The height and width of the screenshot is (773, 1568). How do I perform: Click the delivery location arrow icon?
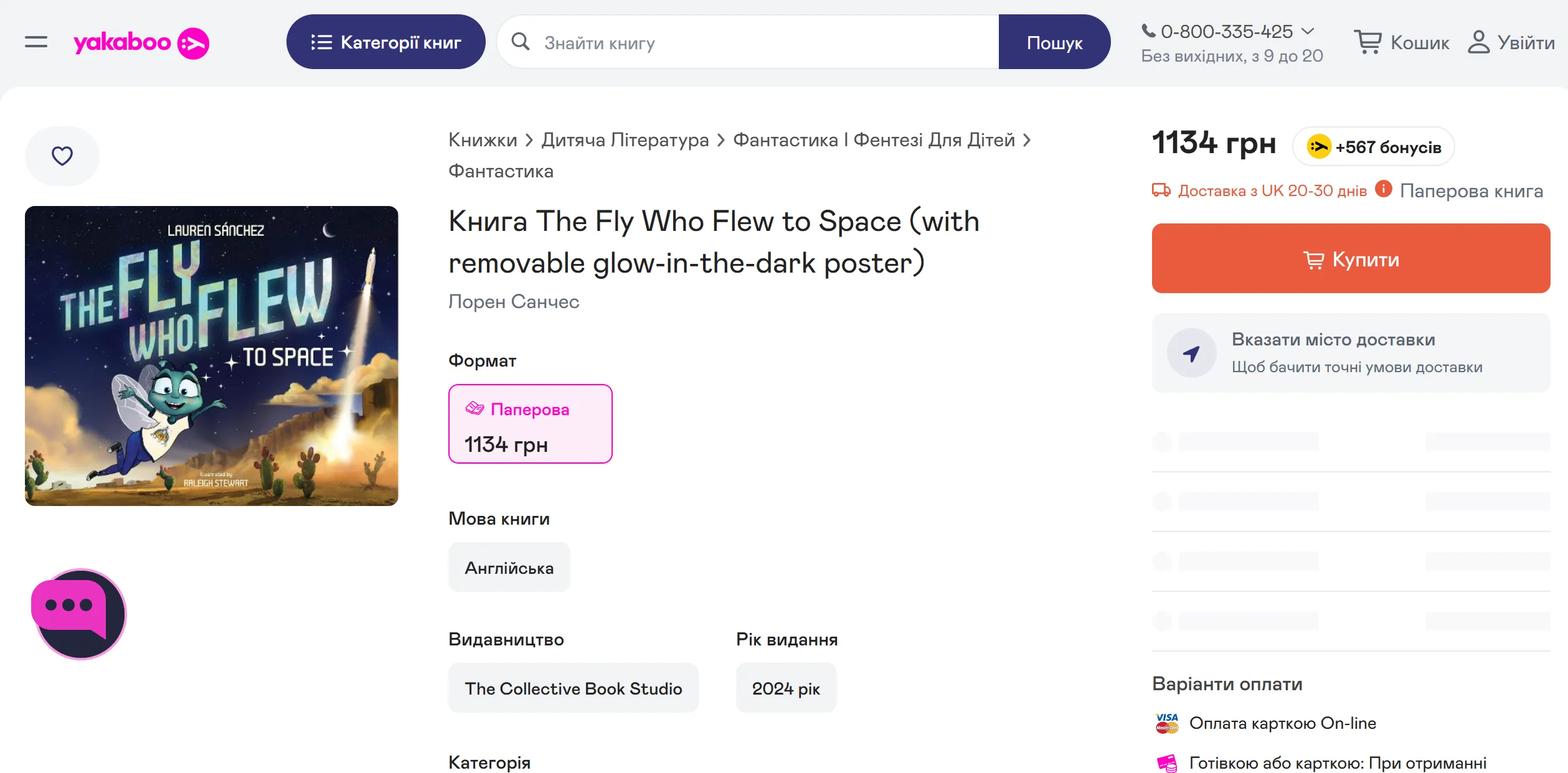tap(1191, 353)
